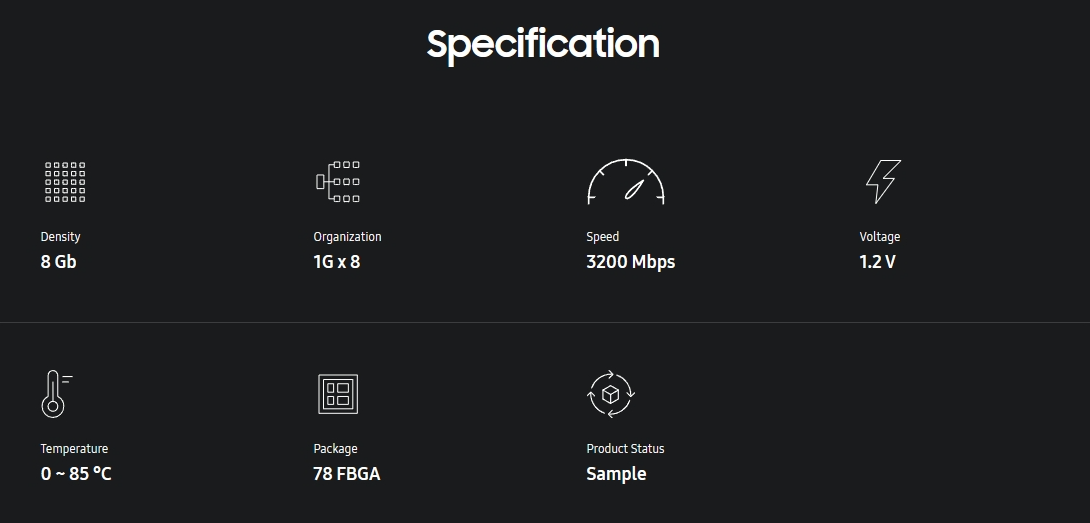Screen dimensions: 1090x523
Task: Click the Density grid icon
Action: point(65,182)
